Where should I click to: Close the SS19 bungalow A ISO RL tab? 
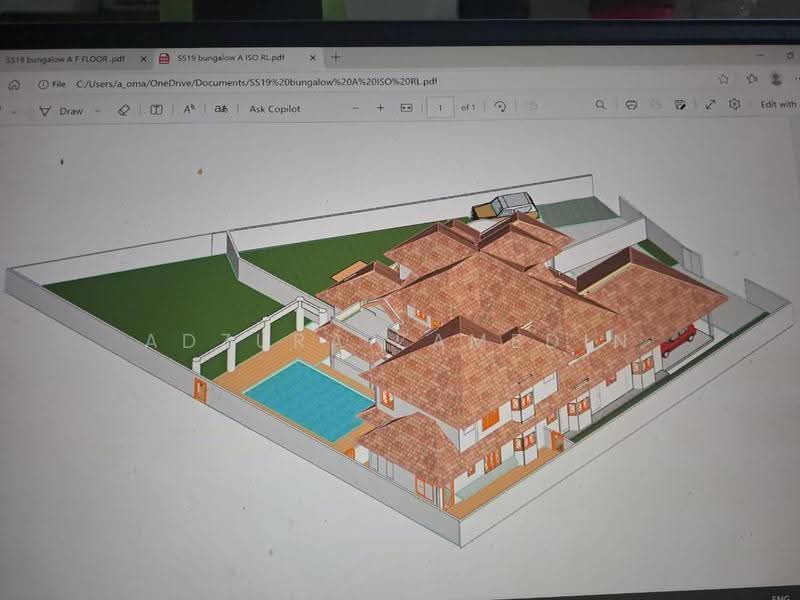(313, 58)
